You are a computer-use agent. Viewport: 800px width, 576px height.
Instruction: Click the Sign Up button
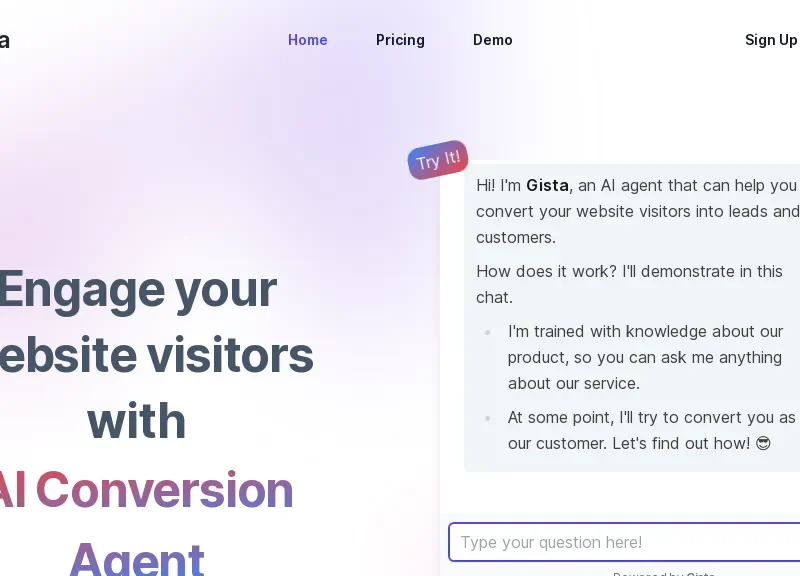[771, 40]
